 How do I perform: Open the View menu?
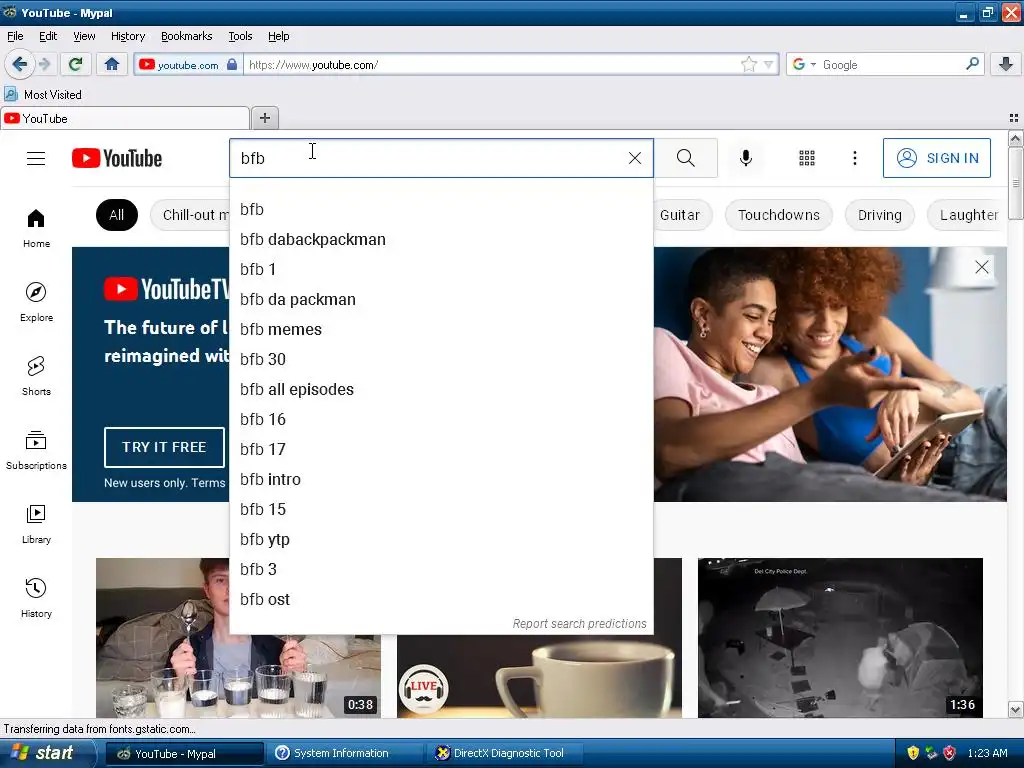click(x=84, y=36)
